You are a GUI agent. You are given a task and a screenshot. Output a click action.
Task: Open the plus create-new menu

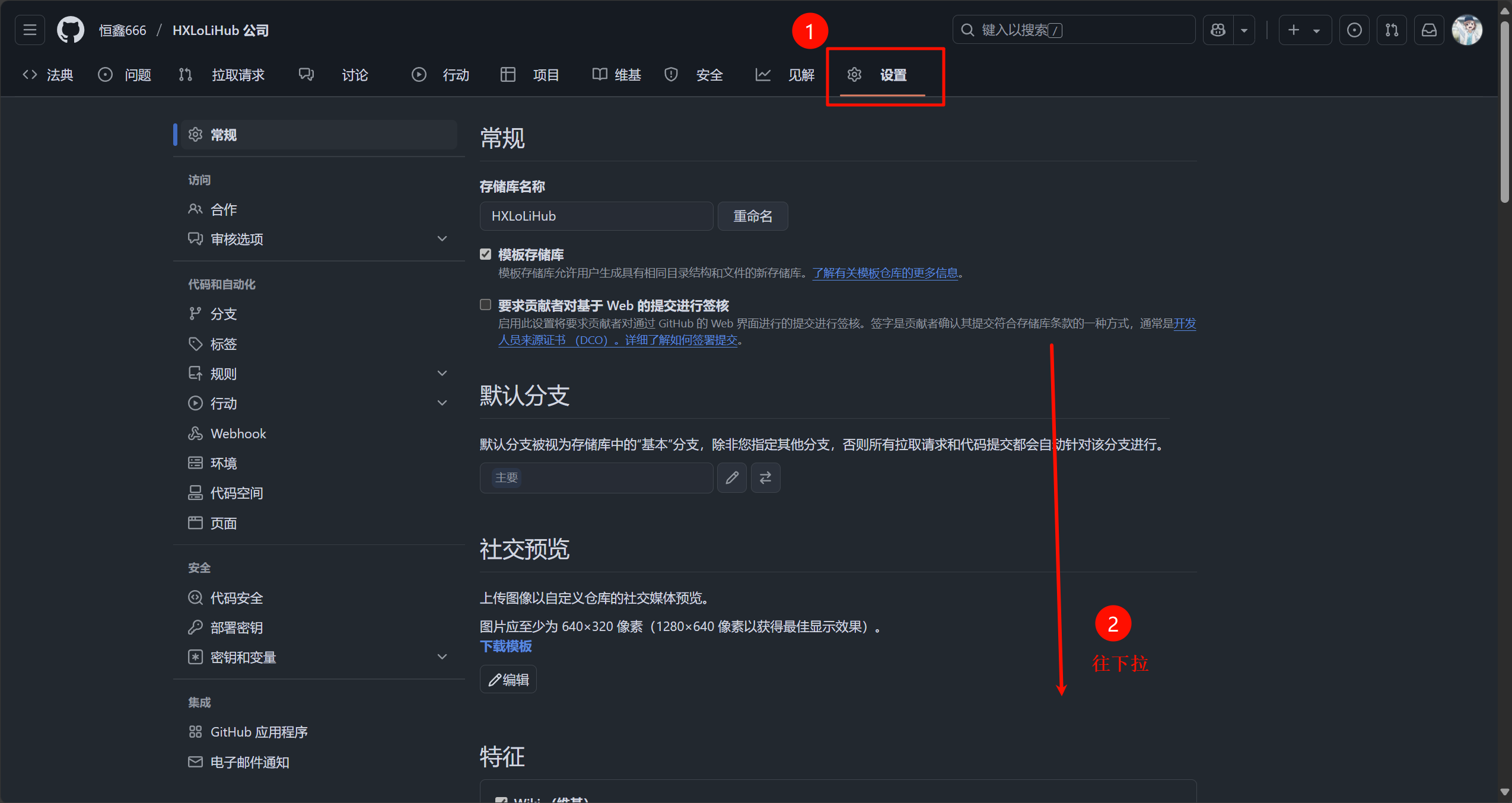tap(1304, 30)
